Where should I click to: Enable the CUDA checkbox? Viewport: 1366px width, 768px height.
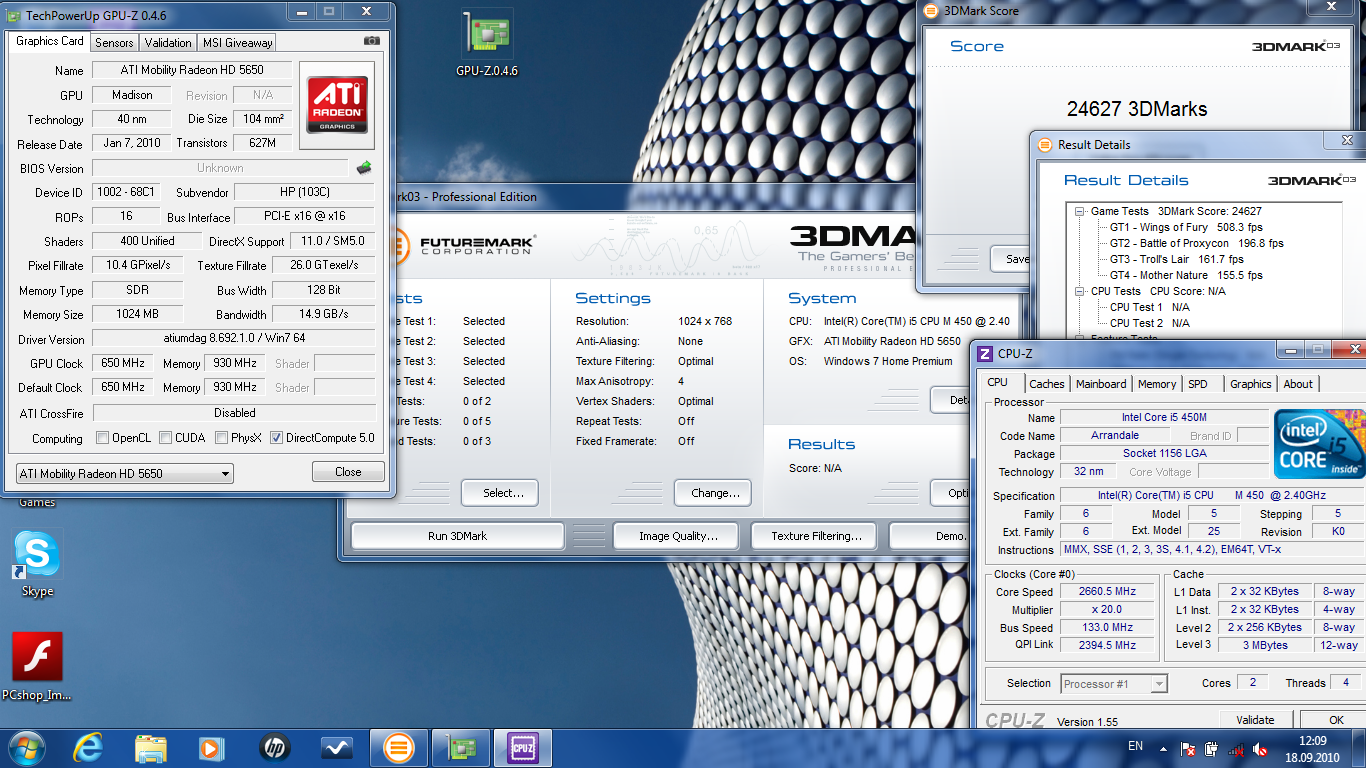[165, 438]
